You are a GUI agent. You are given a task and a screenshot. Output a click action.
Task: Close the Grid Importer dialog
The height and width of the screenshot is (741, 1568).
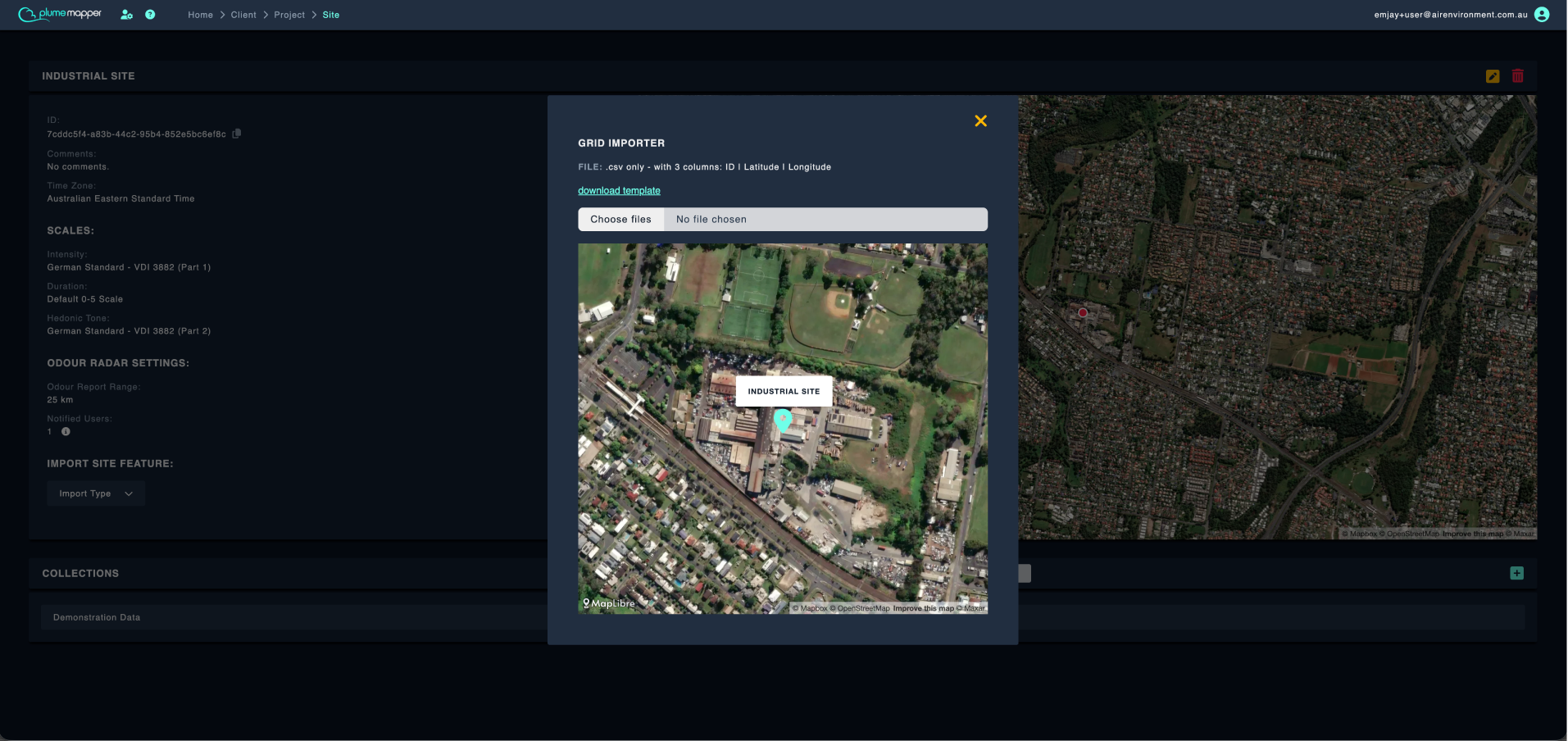(980, 121)
